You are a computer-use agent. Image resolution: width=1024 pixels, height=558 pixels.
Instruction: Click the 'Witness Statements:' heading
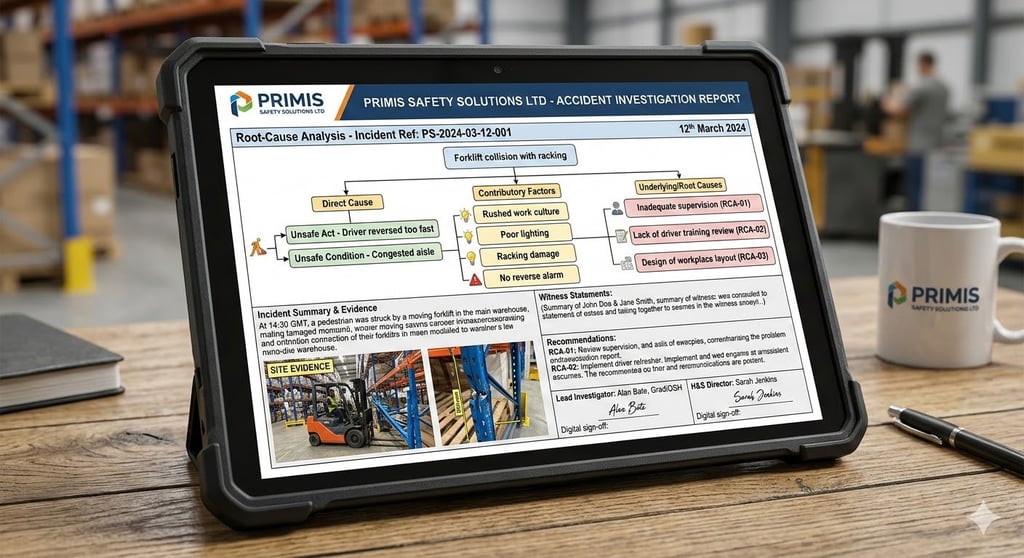(x=575, y=295)
